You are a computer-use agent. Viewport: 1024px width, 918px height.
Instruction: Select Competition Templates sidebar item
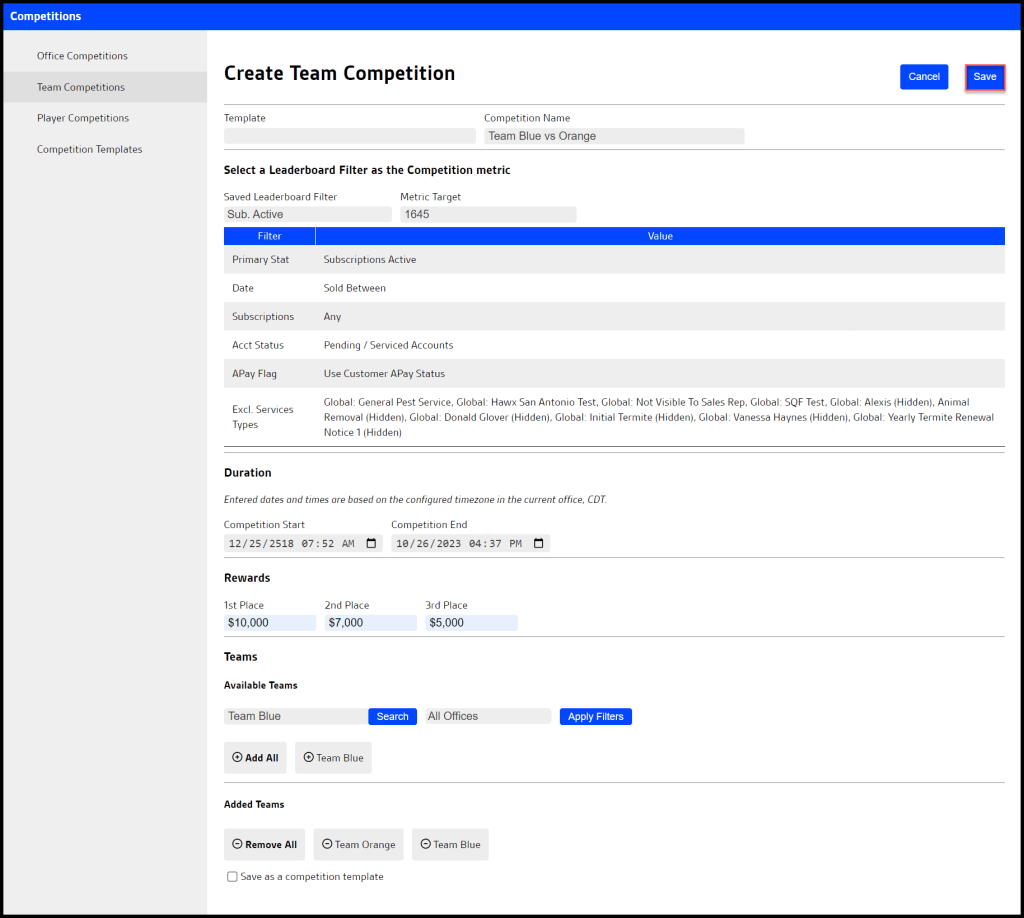click(89, 149)
